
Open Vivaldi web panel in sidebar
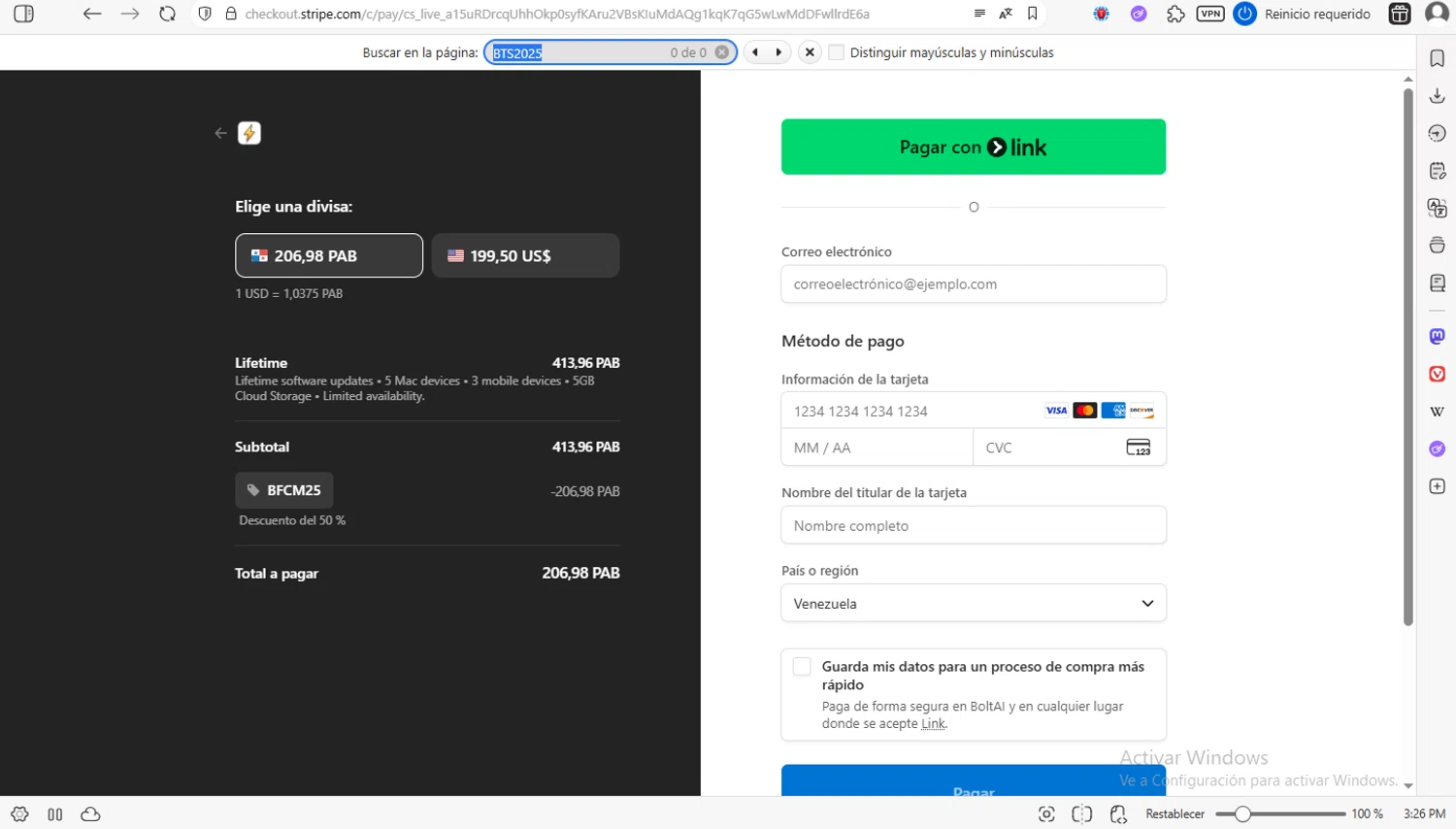1438,374
